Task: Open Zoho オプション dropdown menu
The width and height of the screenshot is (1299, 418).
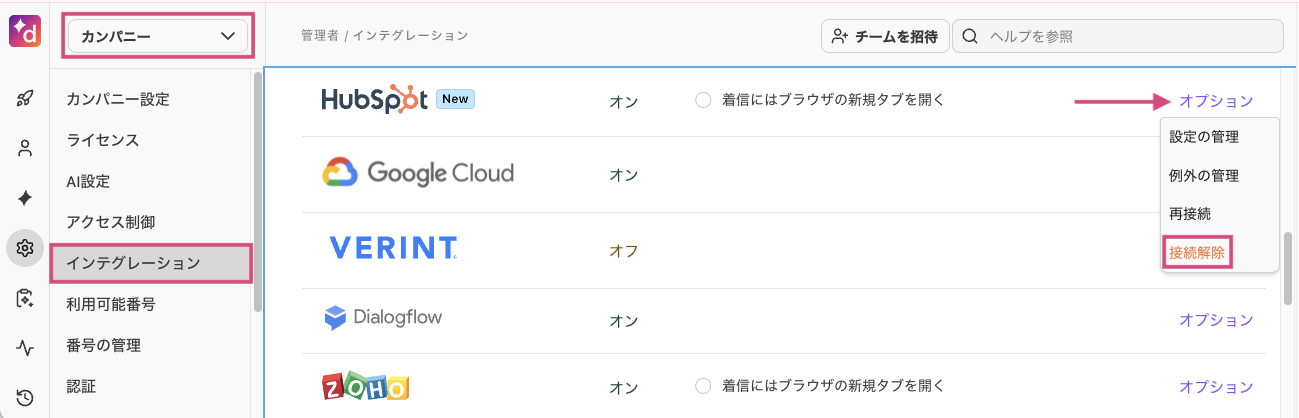Action: [x=1215, y=386]
